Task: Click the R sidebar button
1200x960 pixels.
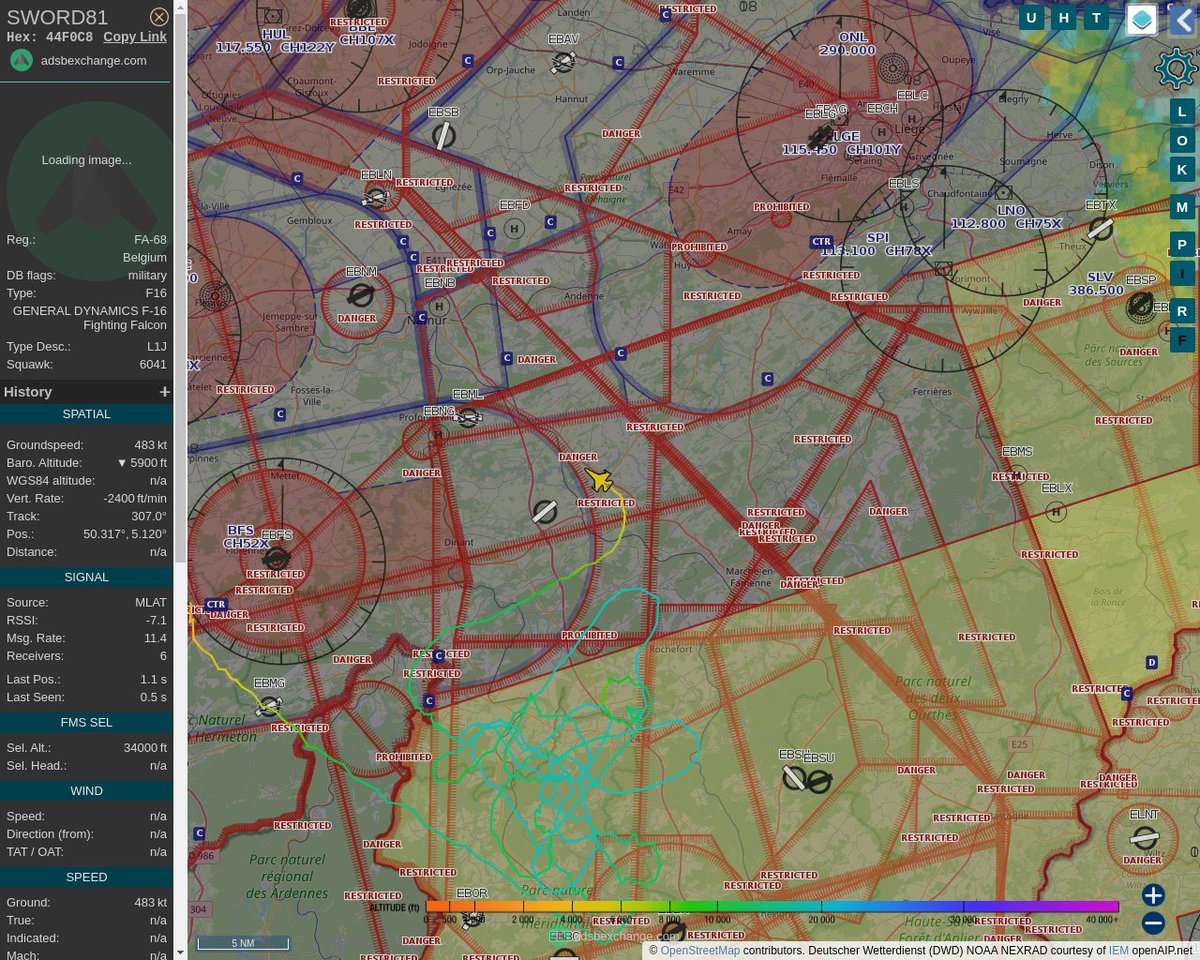Action: (x=1182, y=310)
